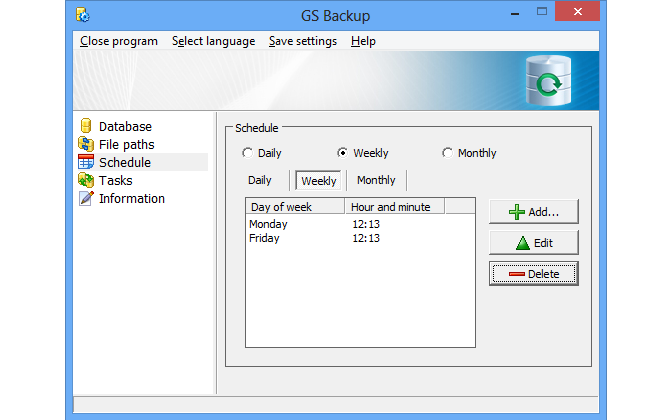Click the Schedule calendar icon in sidebar
Screen dimensions: 671x420
[86, 163]
